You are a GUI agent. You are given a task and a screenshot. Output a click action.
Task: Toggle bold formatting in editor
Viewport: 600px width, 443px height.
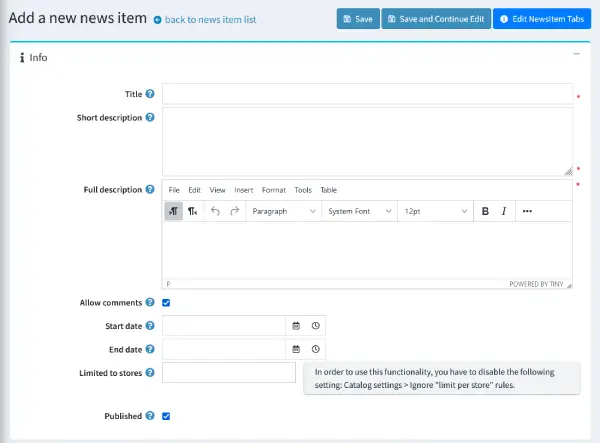[485, 211]
